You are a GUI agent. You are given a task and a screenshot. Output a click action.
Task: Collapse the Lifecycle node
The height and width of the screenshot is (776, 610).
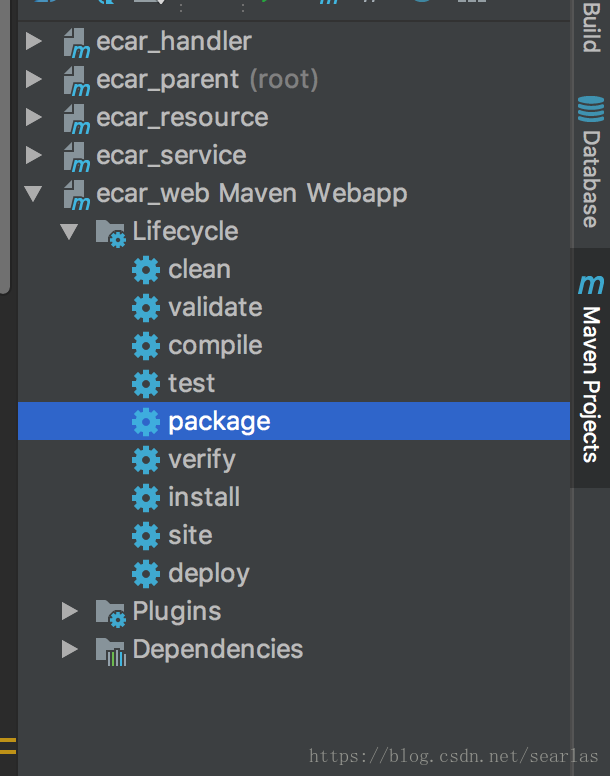(x=69, y=232)
